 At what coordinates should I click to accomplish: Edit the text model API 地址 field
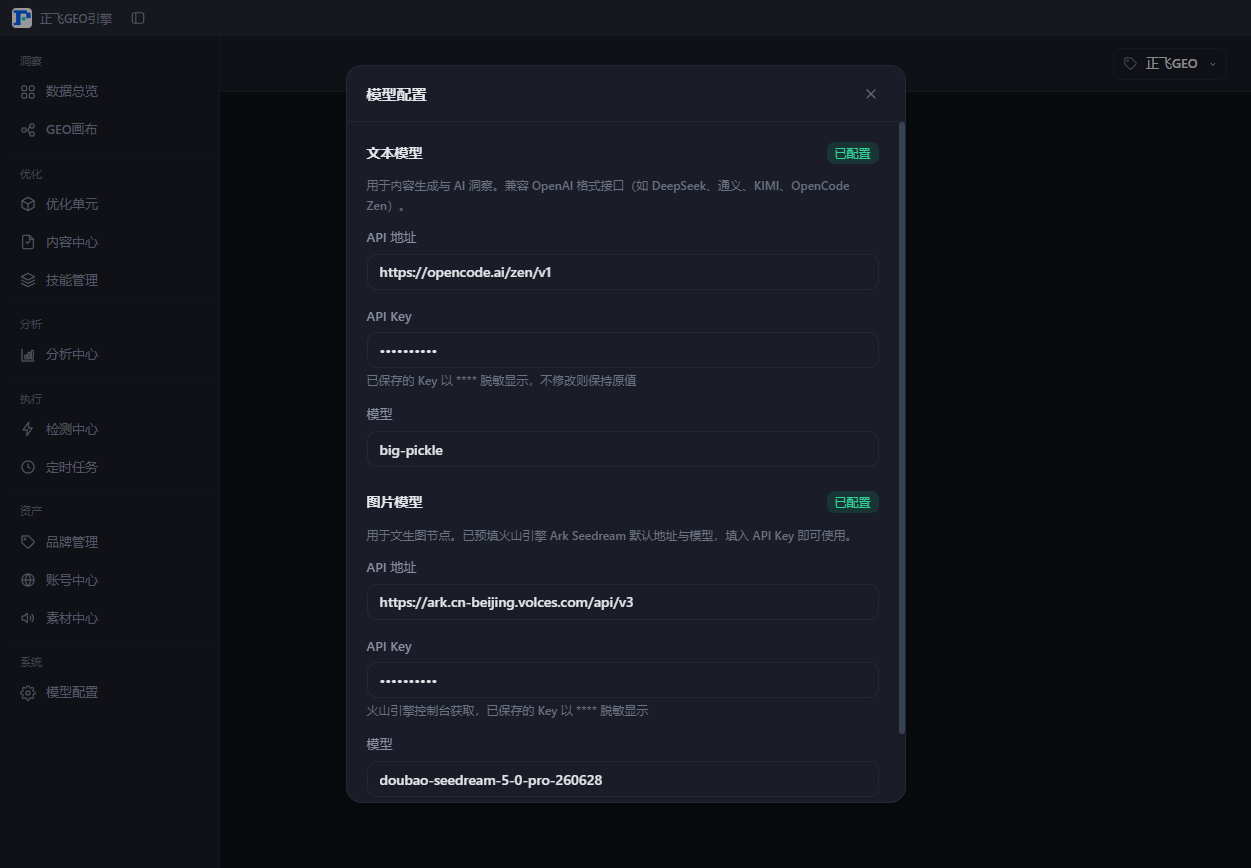coord(622,272)
